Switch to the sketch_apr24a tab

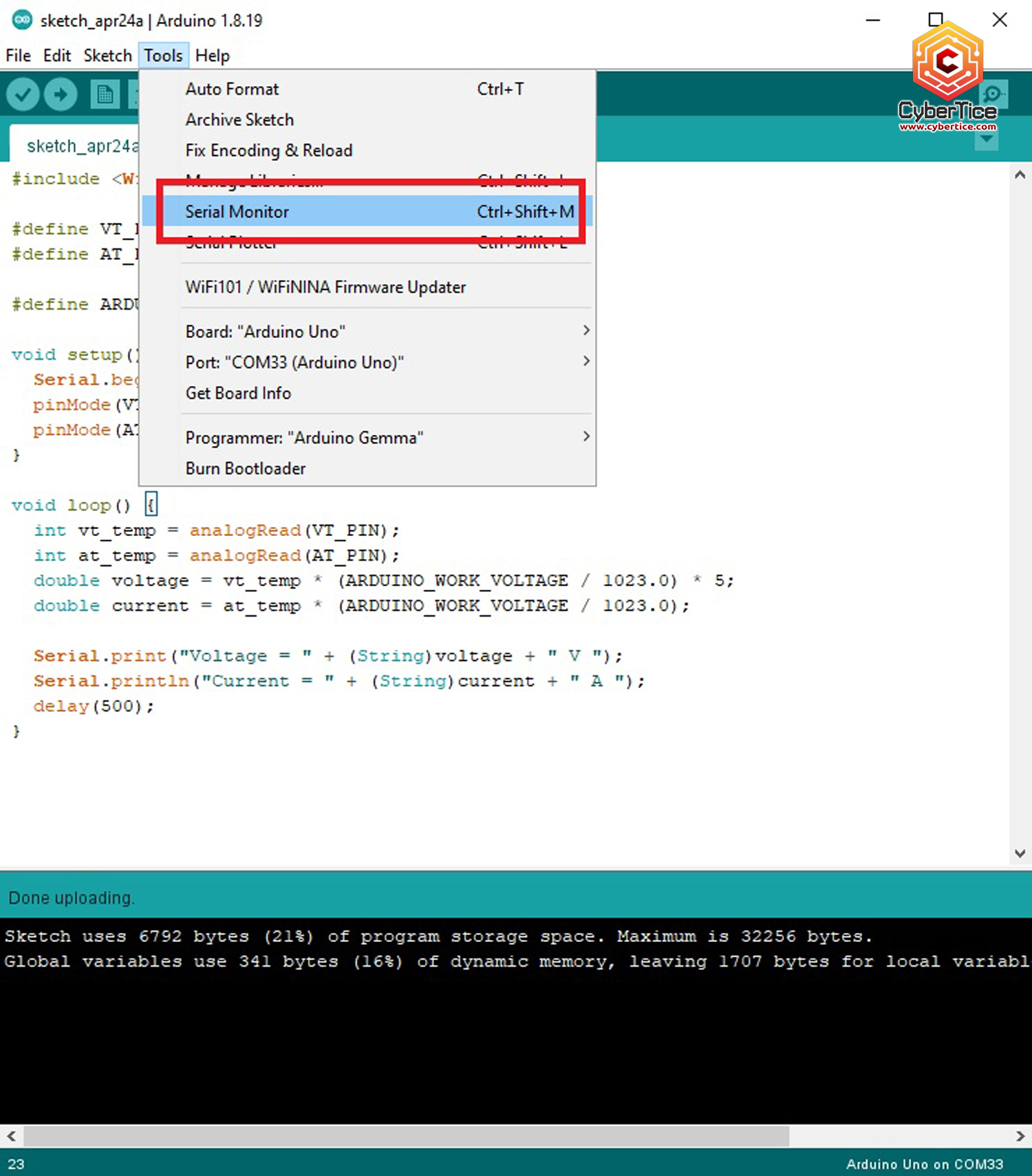74,146
